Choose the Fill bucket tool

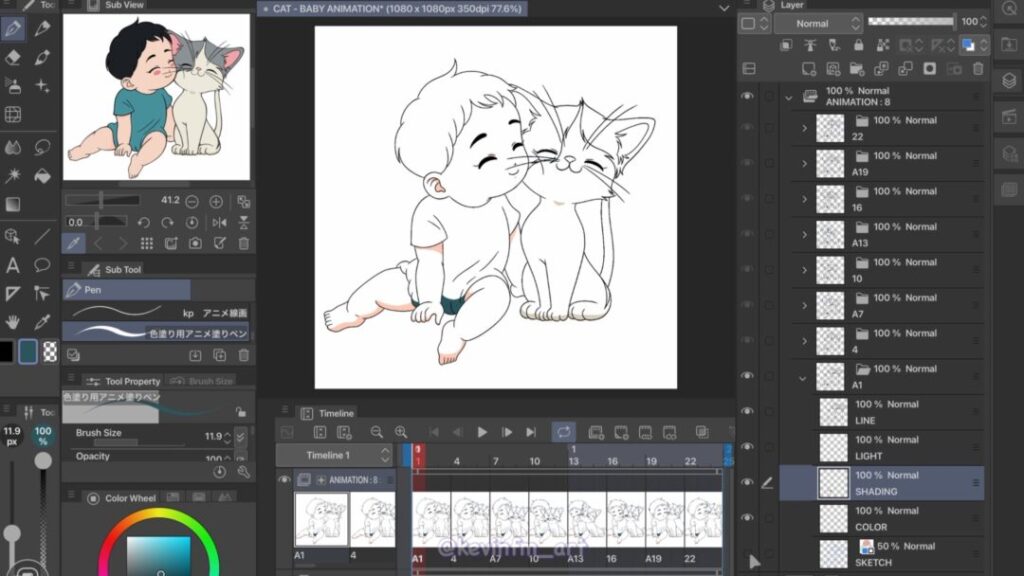[x=42, y=176]
